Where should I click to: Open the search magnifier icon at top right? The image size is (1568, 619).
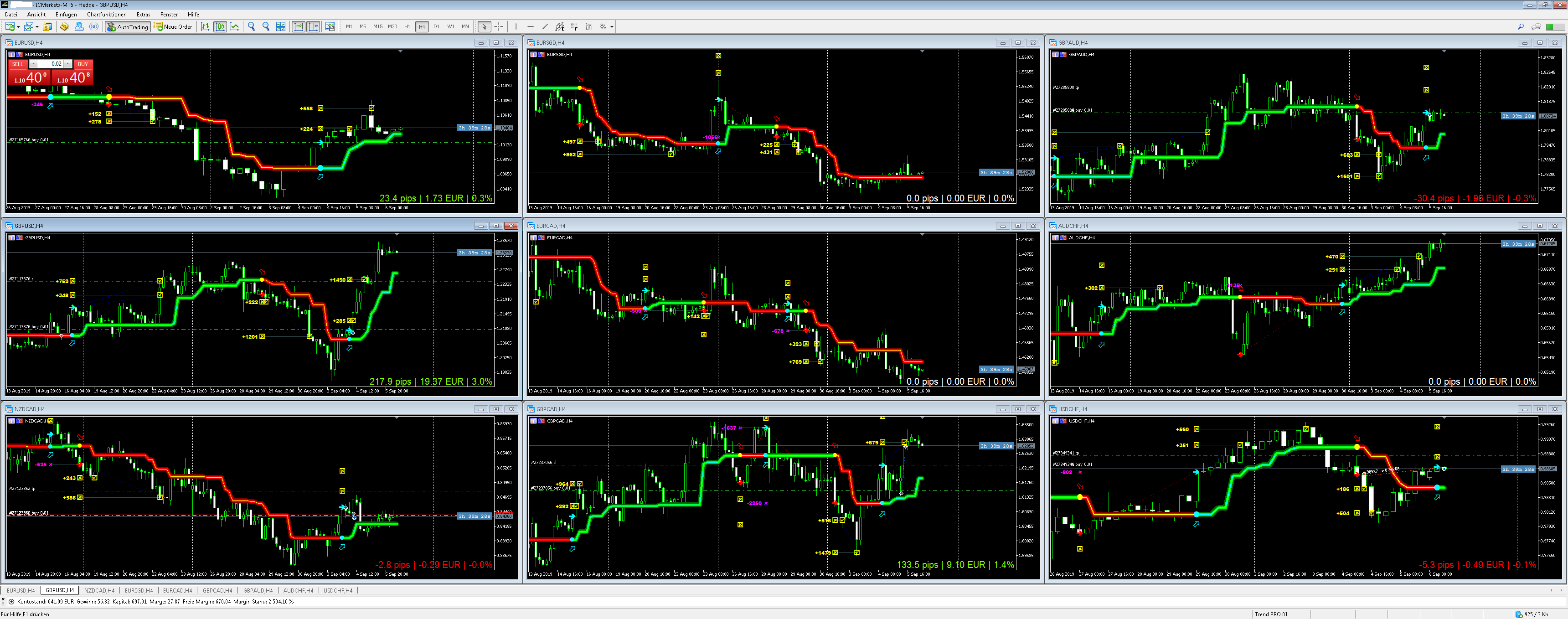[1521, 27]
